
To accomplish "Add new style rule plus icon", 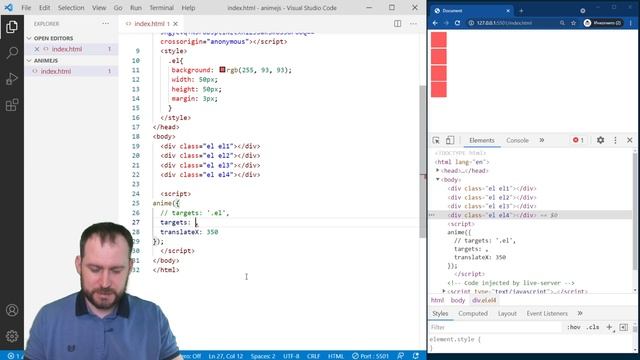I will coord(609,327).
